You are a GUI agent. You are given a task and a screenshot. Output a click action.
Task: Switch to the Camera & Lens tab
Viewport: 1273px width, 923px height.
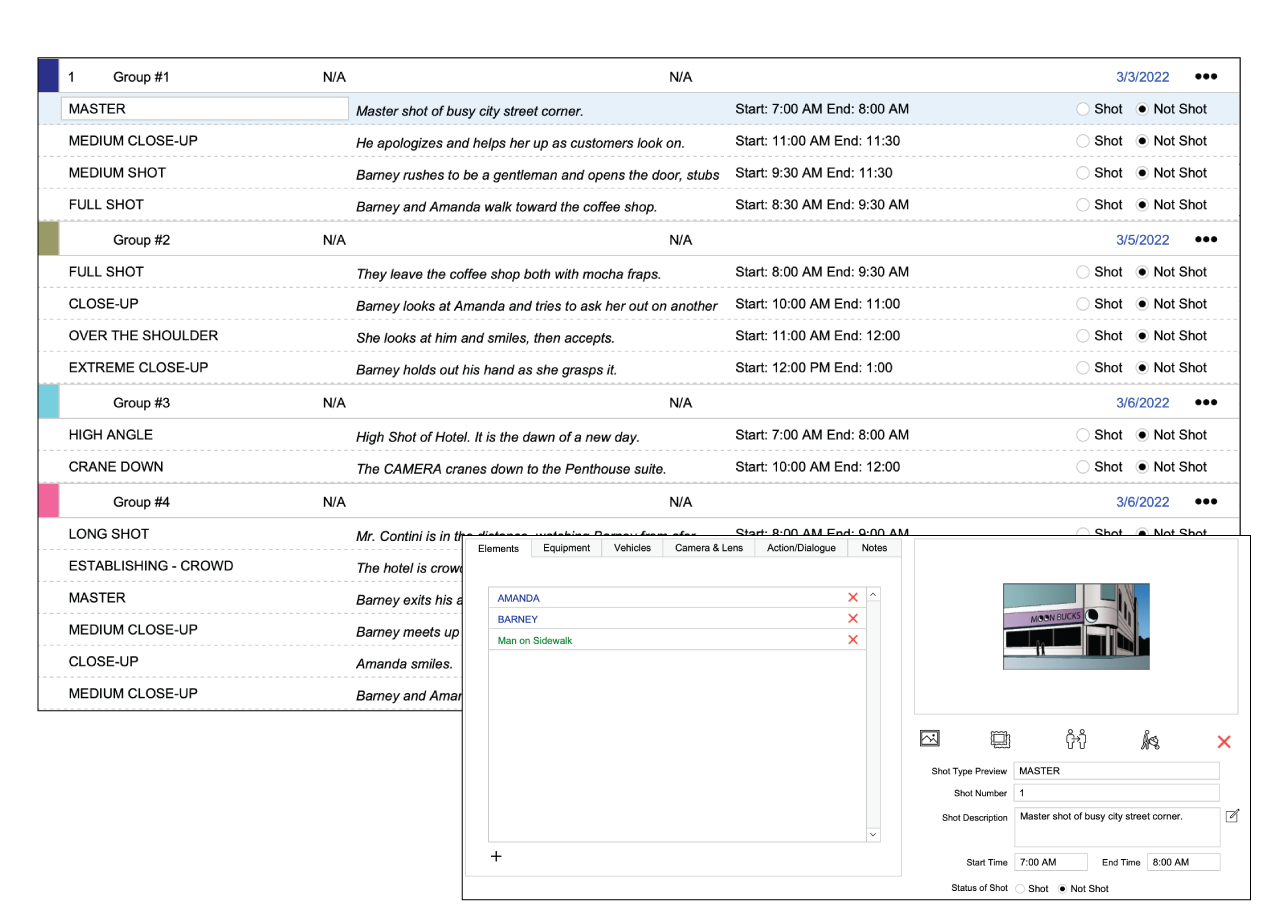pos(708,548)
